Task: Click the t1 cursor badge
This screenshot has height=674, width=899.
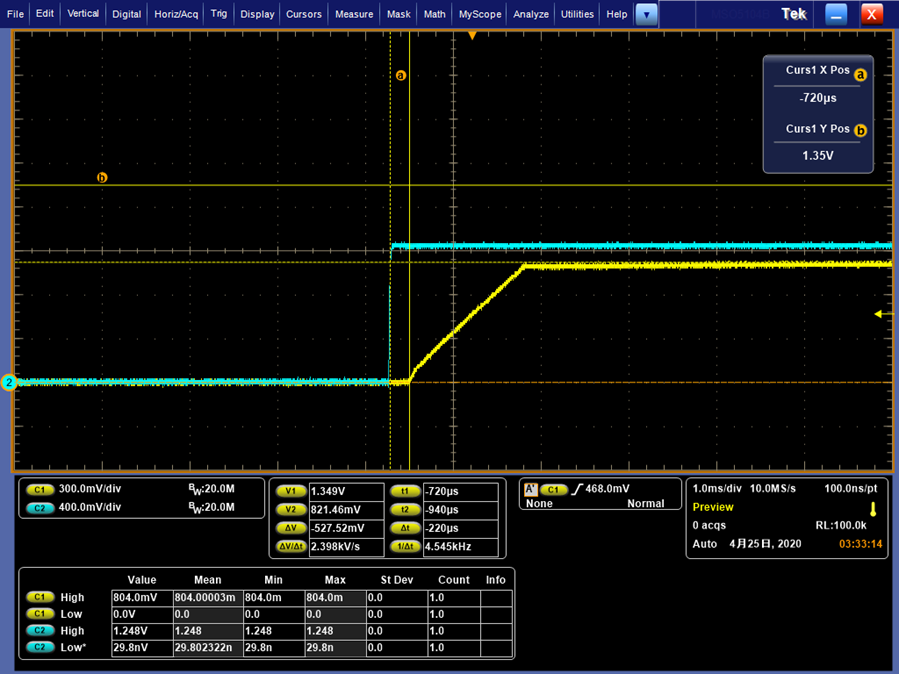Action: tap(405, 491)
